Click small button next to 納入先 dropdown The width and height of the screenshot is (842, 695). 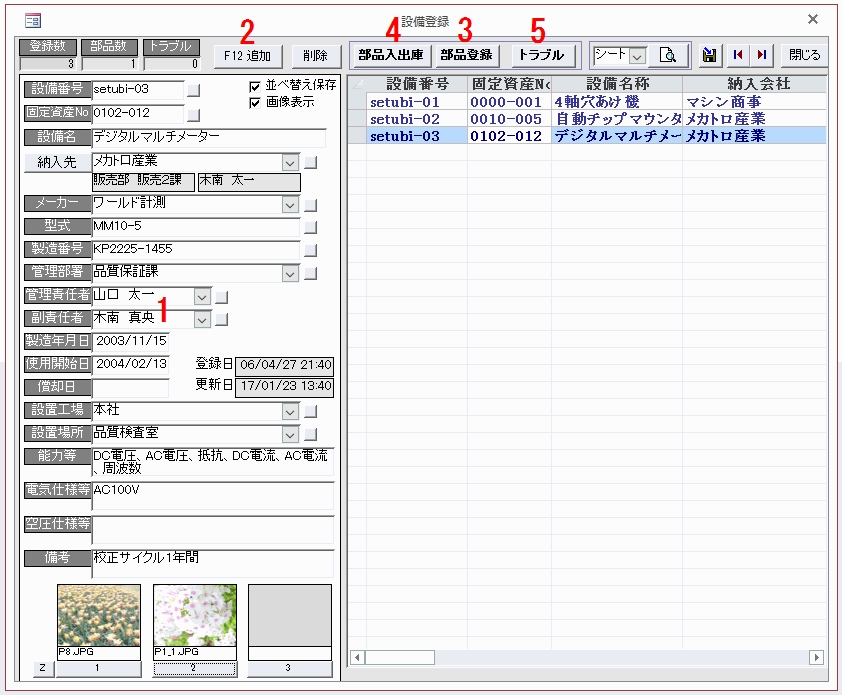[x=311, y=162]
